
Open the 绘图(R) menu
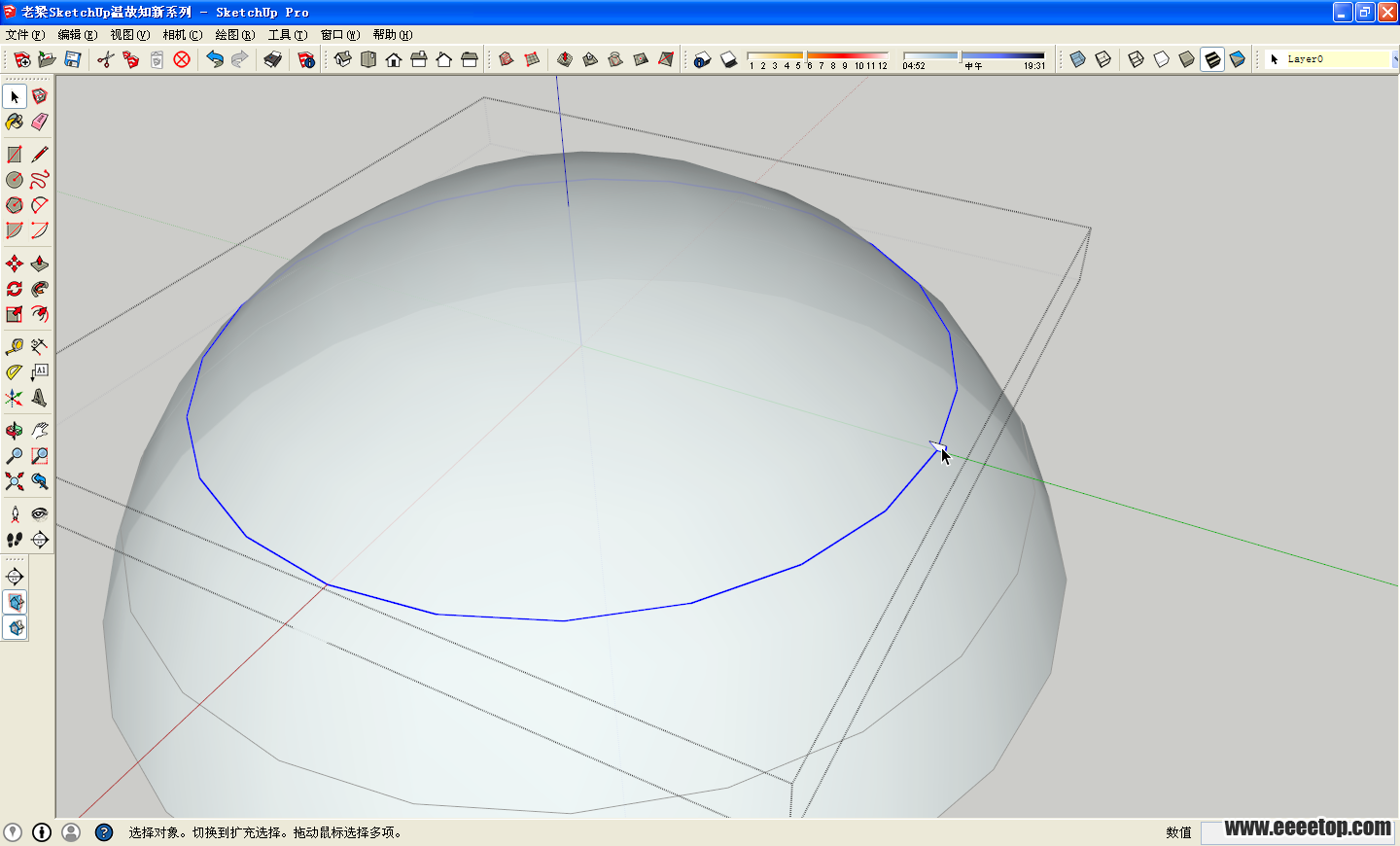coord(234,34)
